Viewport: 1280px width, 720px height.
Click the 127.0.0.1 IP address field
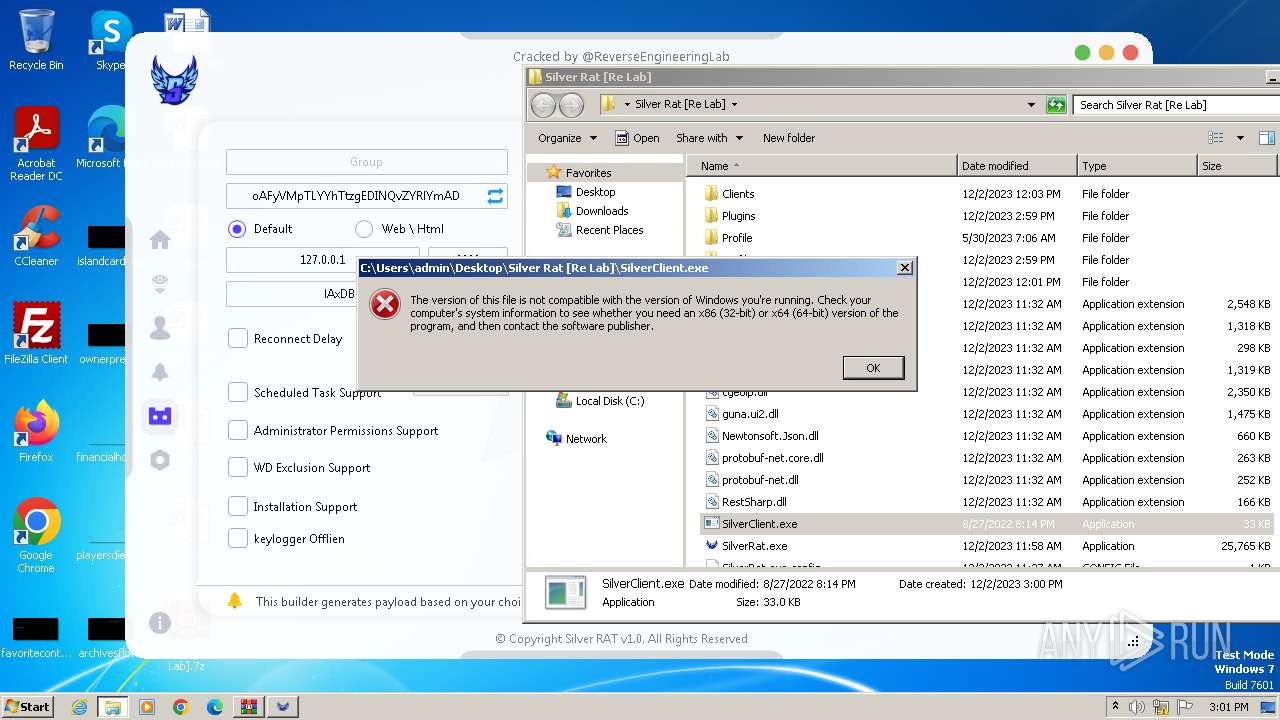(323, 260)
